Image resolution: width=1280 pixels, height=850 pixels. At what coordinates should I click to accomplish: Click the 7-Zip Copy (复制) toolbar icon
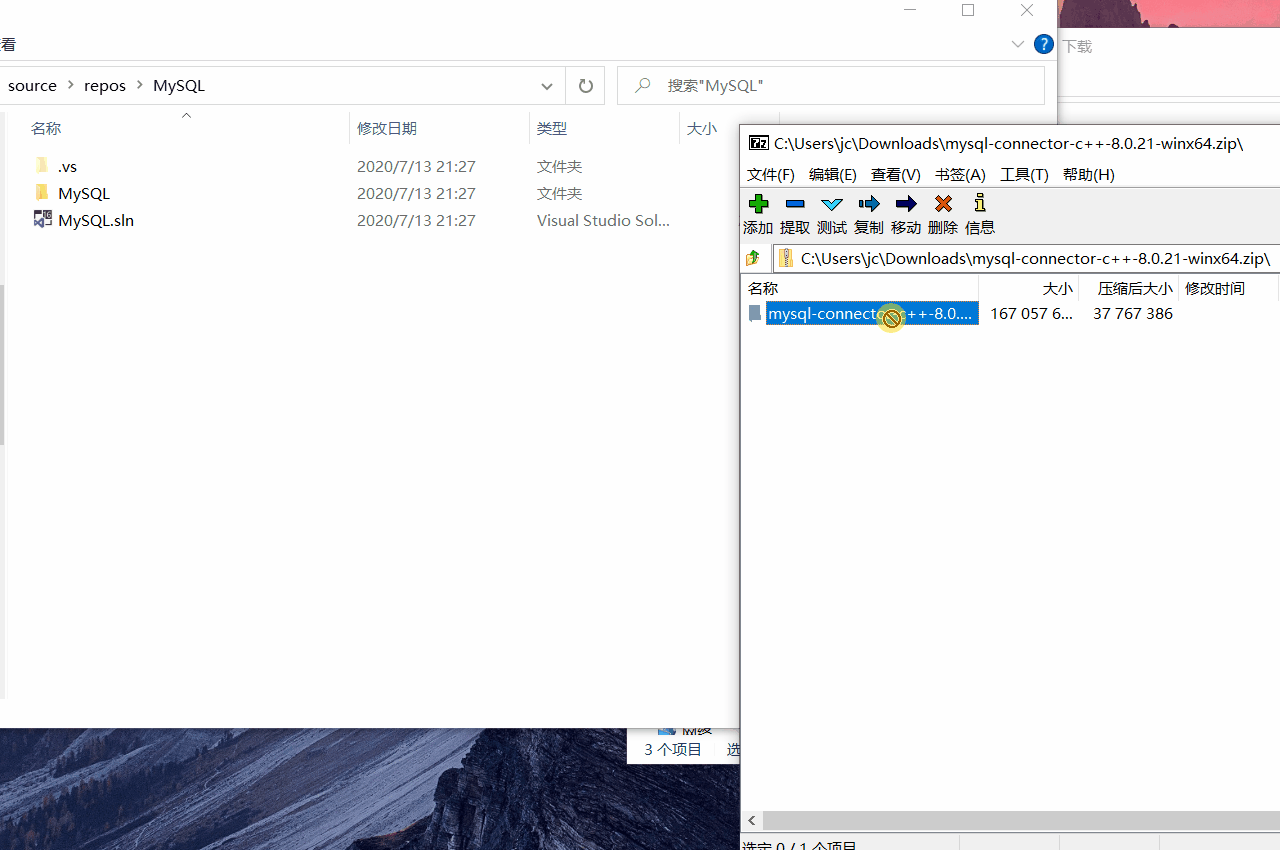click(869, 204)
